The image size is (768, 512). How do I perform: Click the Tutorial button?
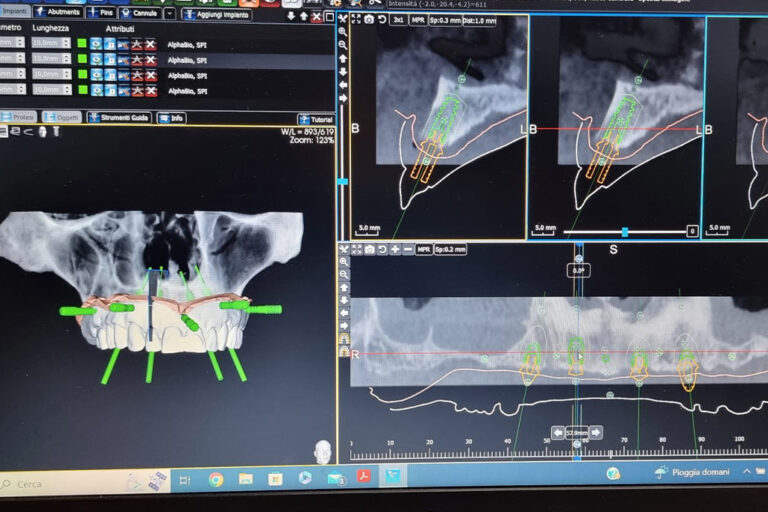pos(315,119)
